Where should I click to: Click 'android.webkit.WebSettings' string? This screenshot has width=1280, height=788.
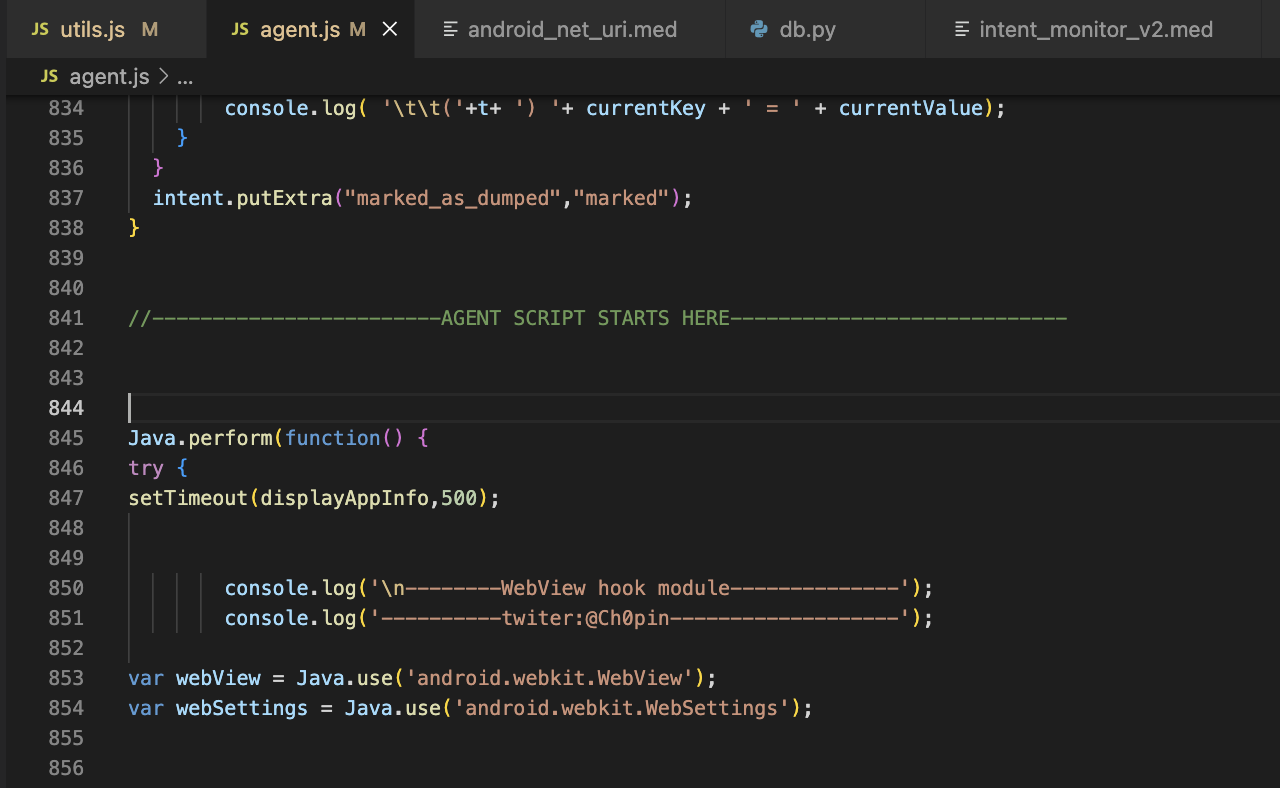pyautogui.click(x=622, y=708)
